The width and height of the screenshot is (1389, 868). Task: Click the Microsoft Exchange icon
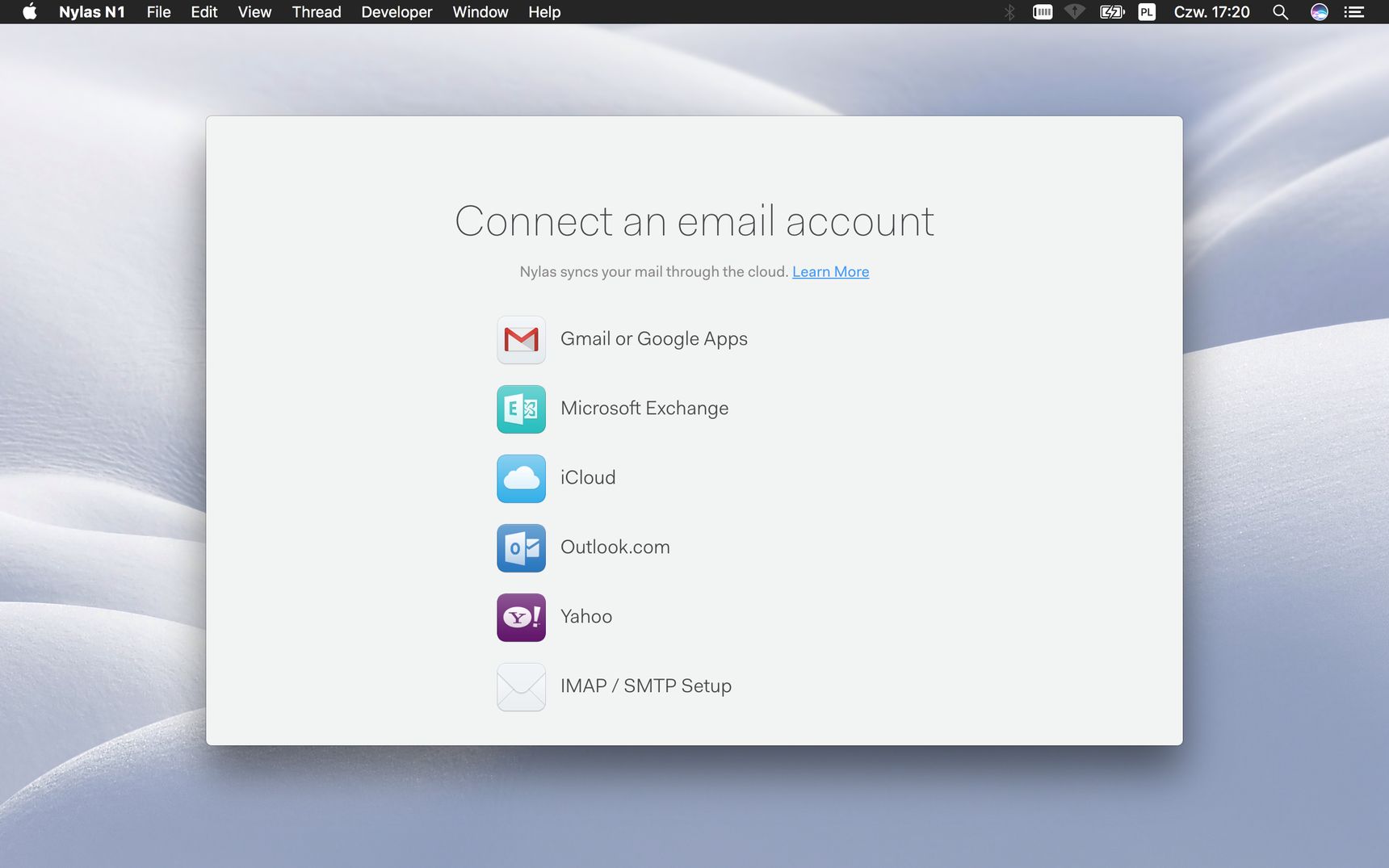pyautogui.click(x=521, y=409)
